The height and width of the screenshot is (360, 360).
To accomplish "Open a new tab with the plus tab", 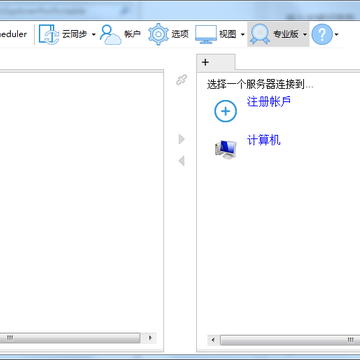I will coord(216,62).
